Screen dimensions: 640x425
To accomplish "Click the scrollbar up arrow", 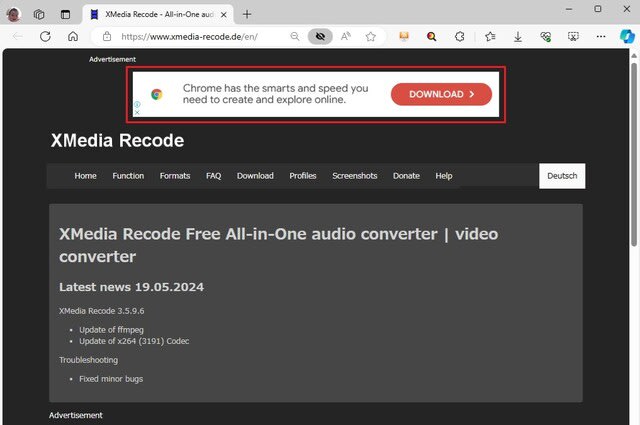I will pos(633,56).
